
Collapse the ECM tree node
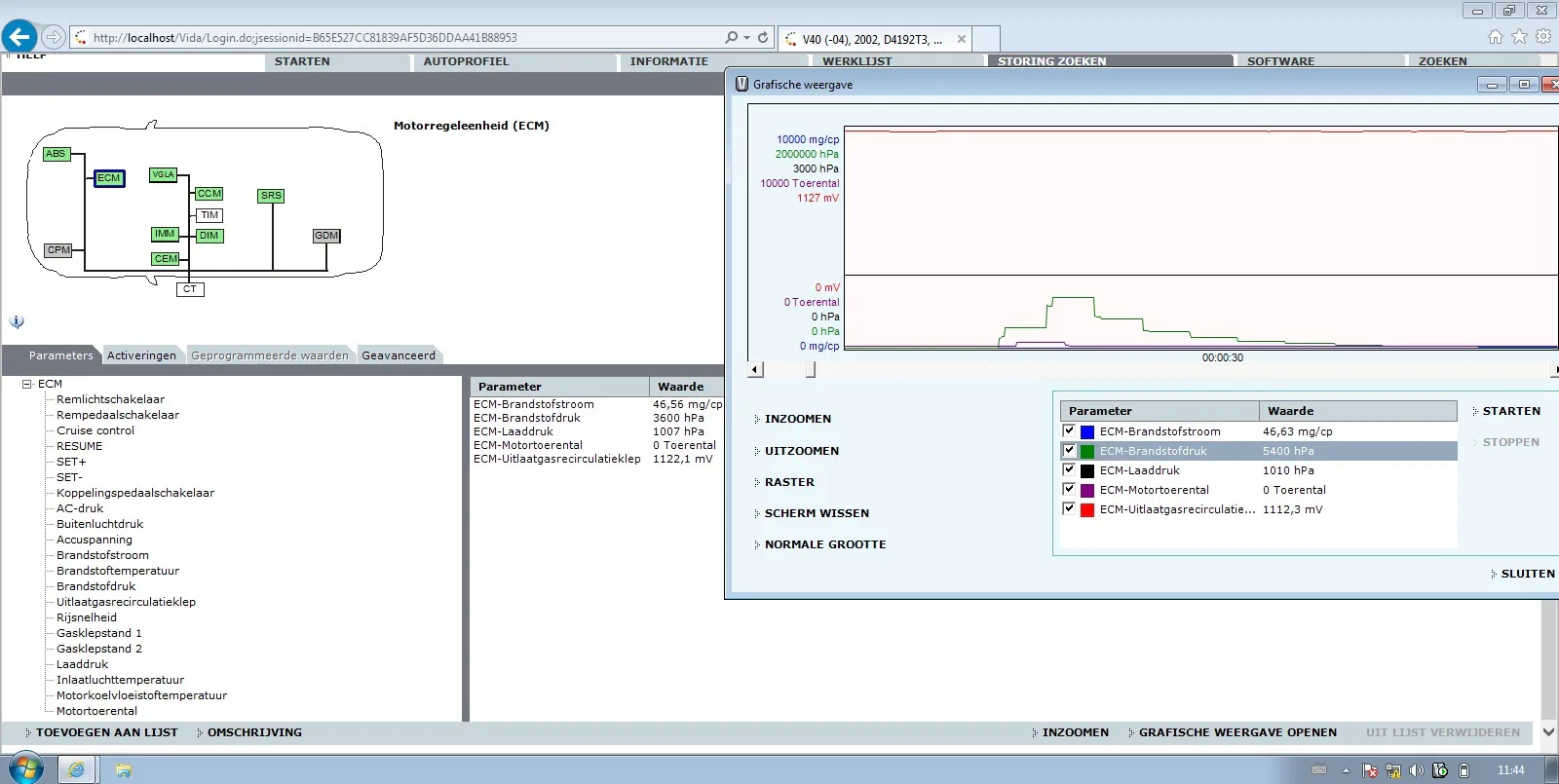pyautogui.click(x=27, y=384)
